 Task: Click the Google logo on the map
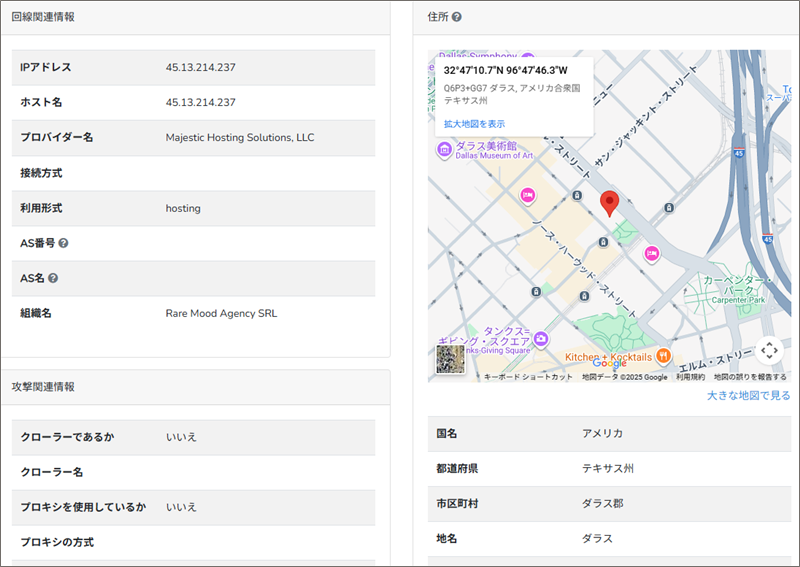point(608,363)
